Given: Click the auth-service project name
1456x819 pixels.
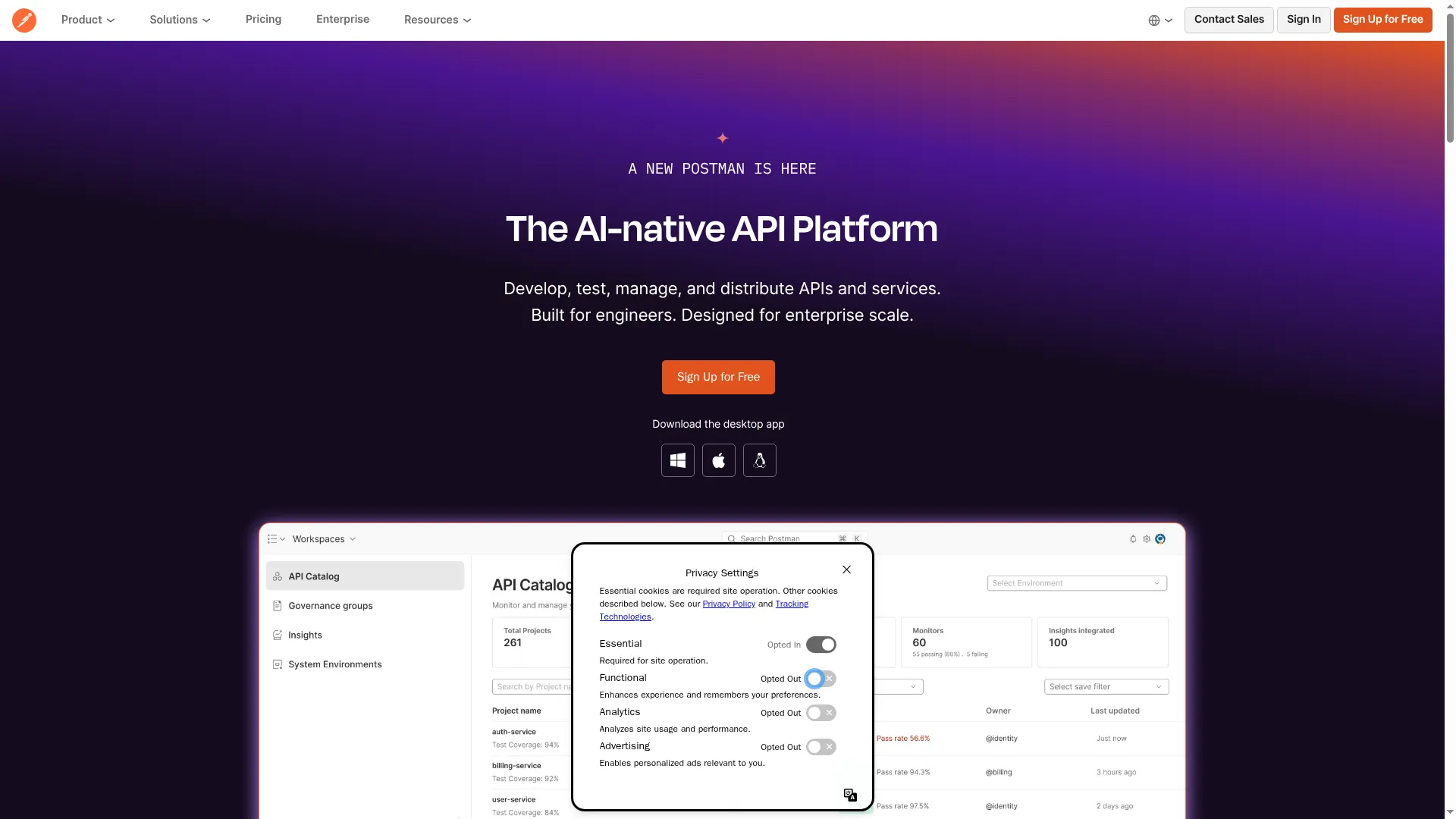Looking at the screenshot, I should point(514,732).
